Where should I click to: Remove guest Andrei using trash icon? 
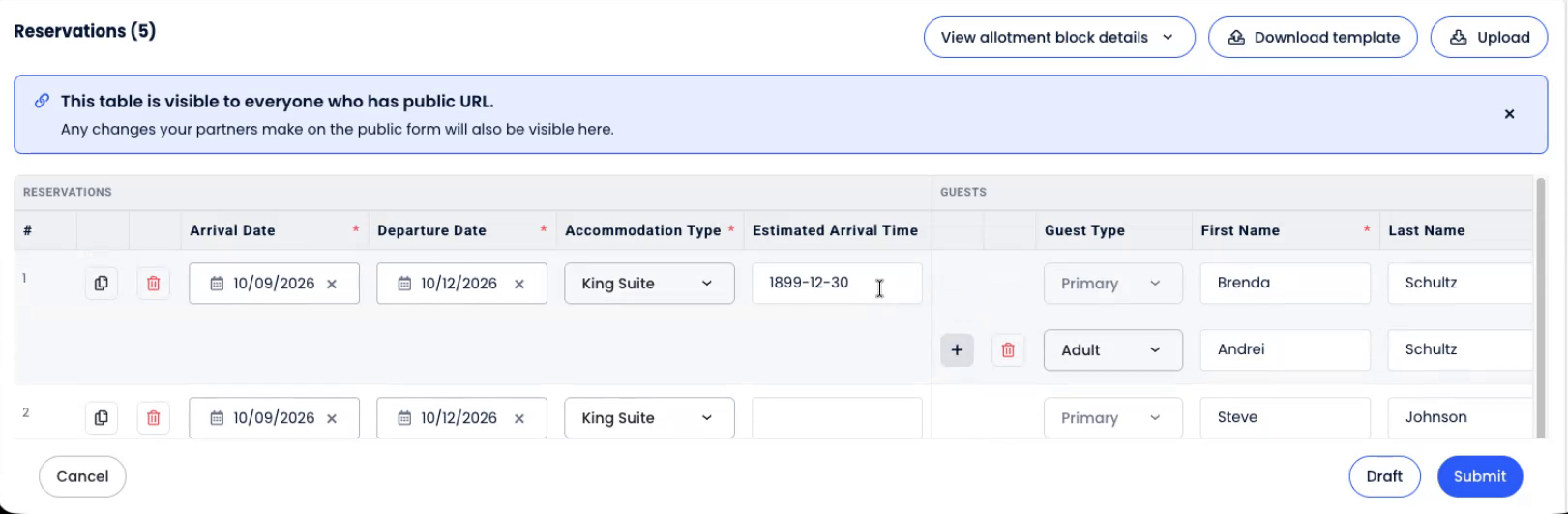(x=1008, y=350)
